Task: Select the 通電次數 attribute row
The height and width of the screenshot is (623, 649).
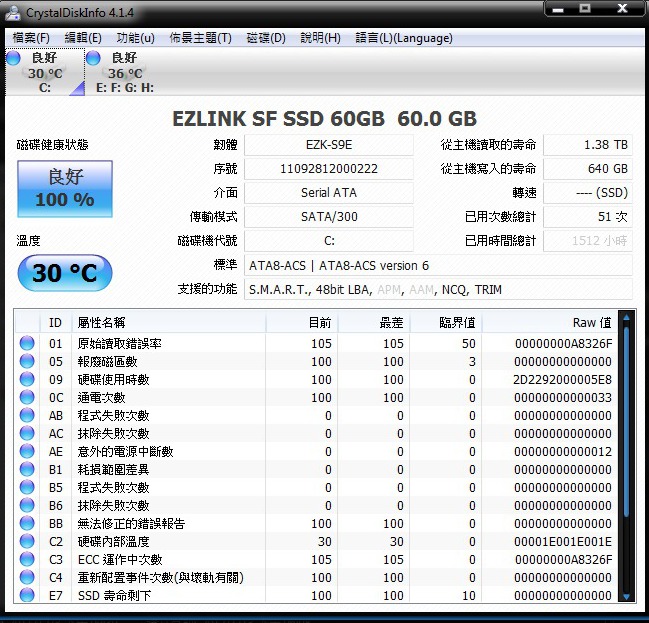Action: [317, 397]
